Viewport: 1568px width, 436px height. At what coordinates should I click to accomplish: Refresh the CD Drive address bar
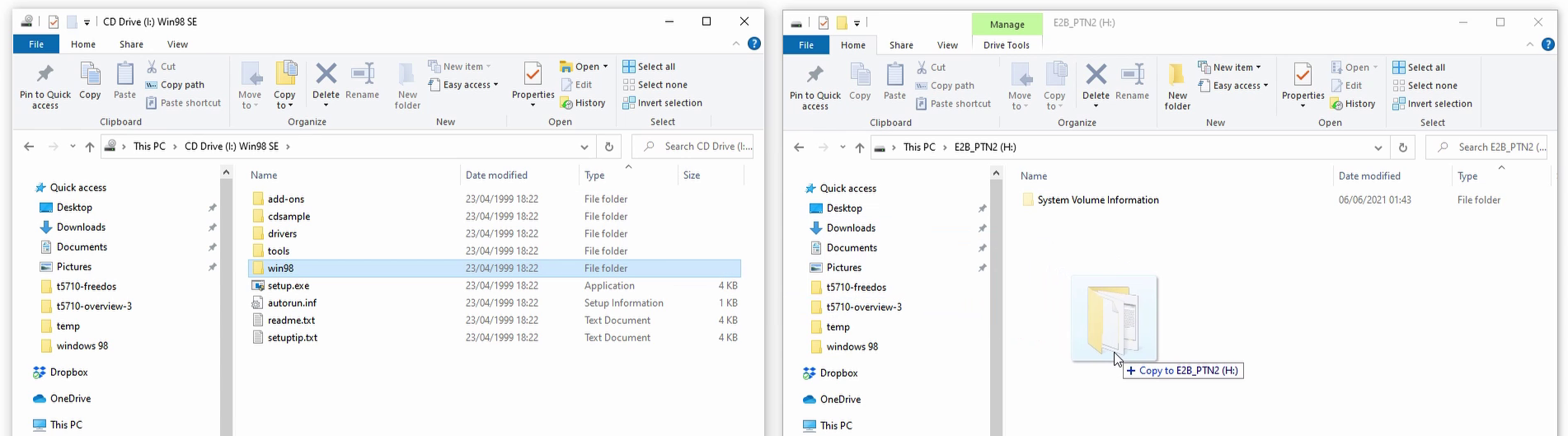(608, 147)
